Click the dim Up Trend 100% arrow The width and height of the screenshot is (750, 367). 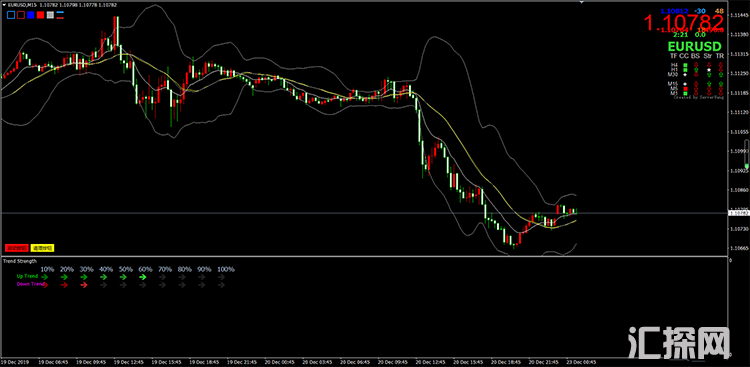coord(221,277)
